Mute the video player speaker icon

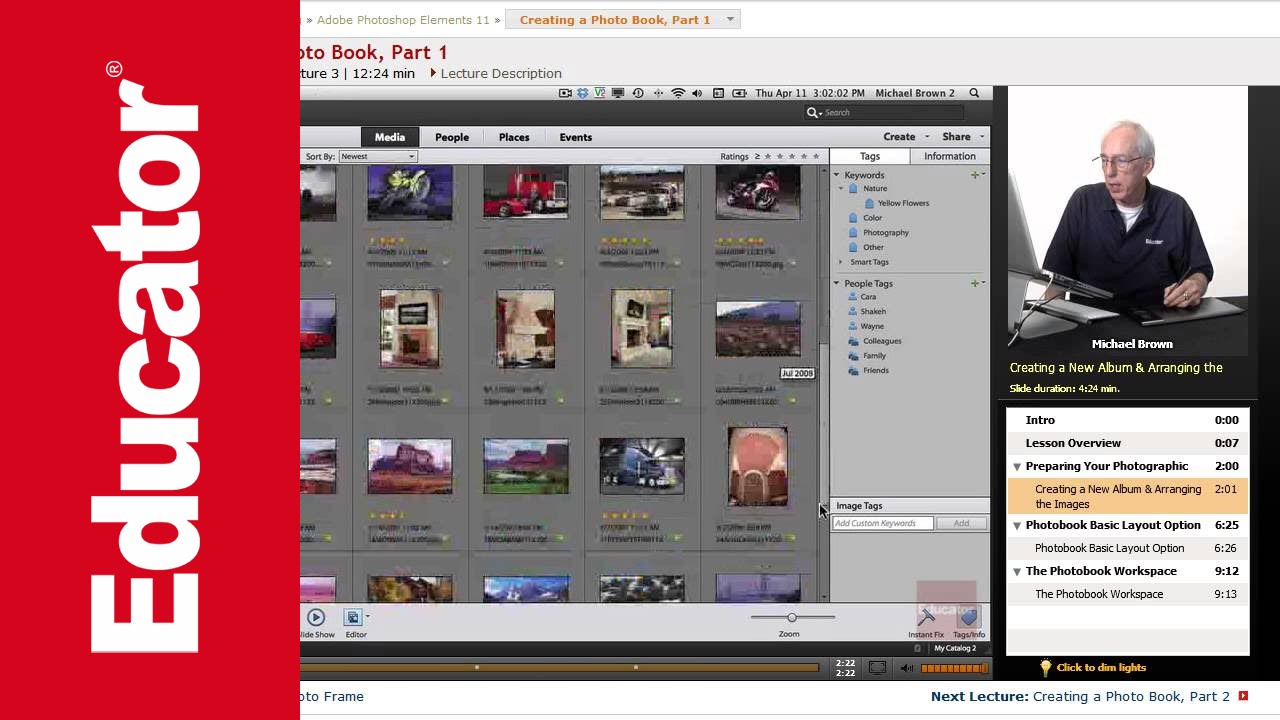(x=907, y=668)
